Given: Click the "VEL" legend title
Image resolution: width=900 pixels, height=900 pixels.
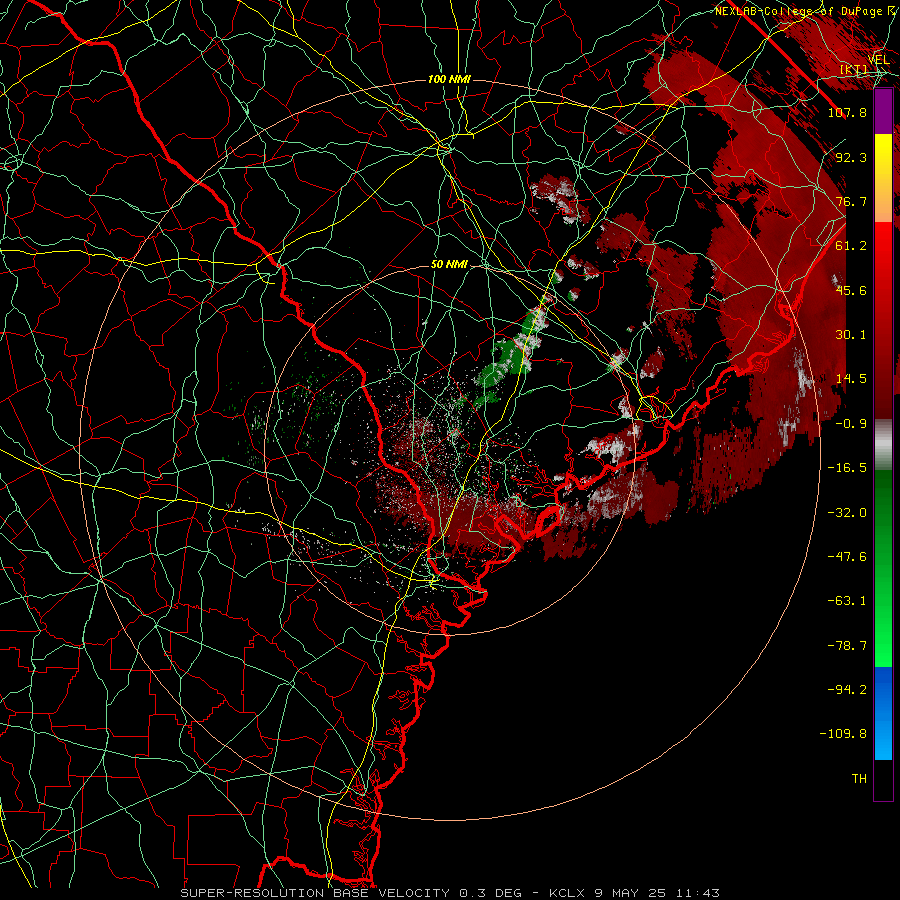Looking at the screenshot, I should click(878, 60).
